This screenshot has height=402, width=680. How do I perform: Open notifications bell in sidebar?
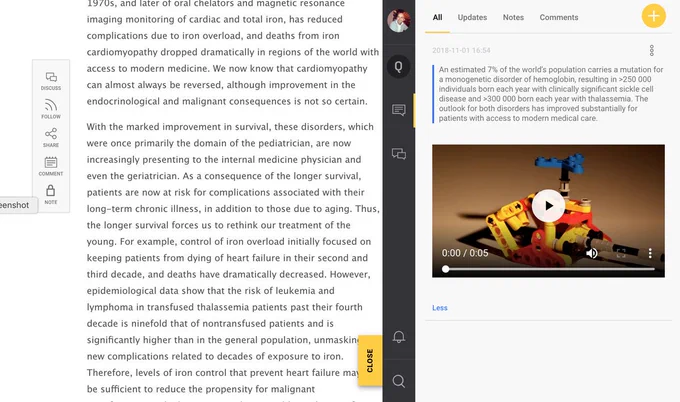(x=399, y=337)
